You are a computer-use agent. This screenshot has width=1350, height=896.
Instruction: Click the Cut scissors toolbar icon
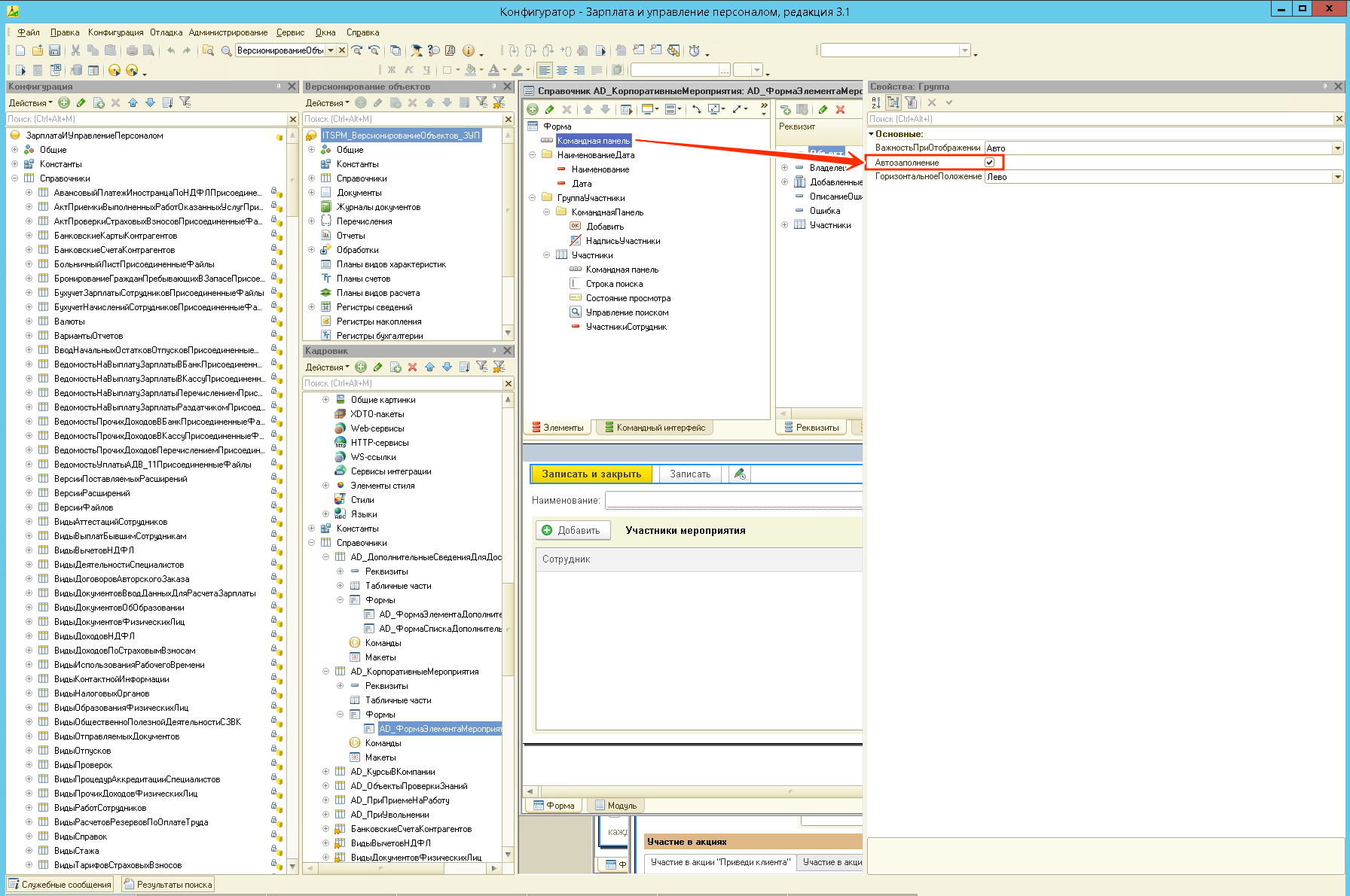click(x=75, y=50)
